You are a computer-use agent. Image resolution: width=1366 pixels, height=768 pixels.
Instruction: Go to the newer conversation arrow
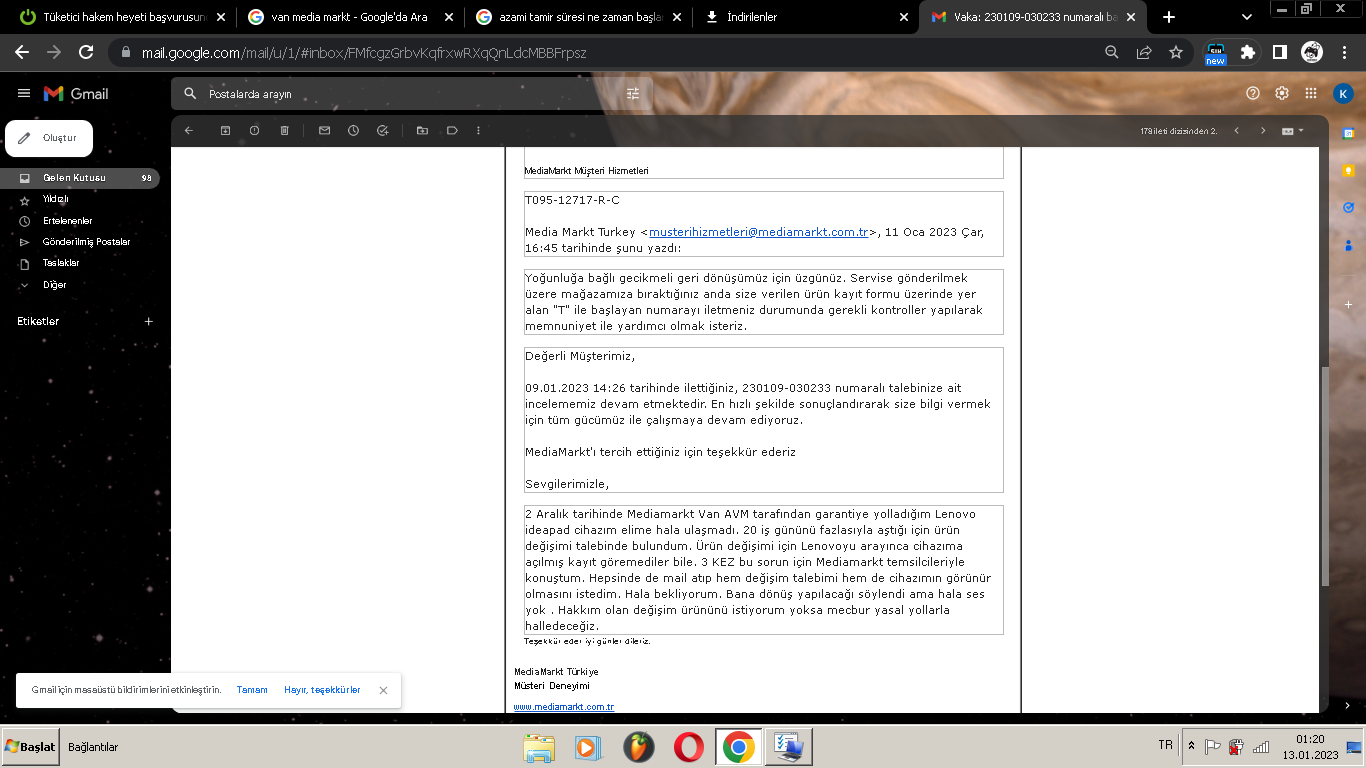[x=1236, y=131]
